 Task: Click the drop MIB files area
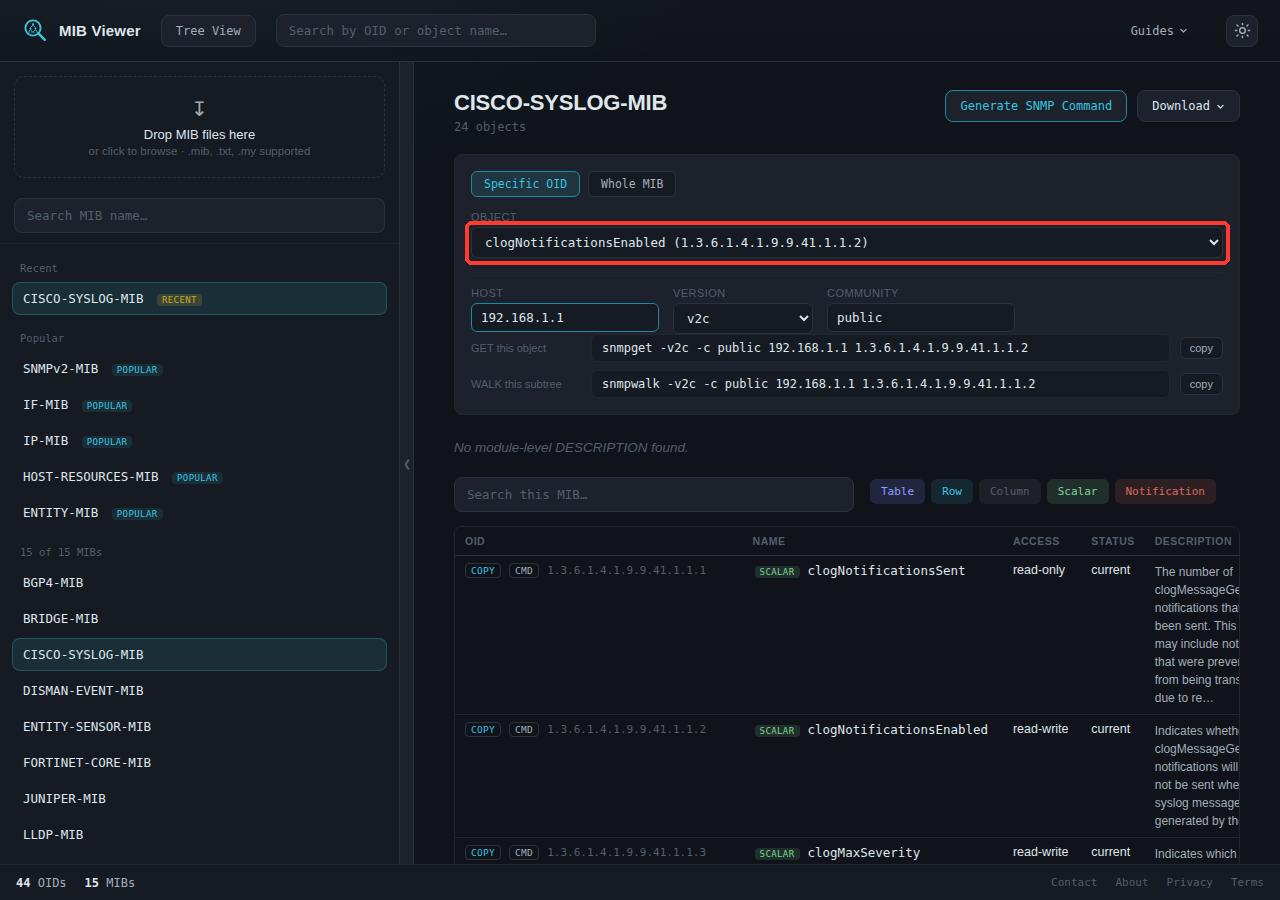click(199, 127)
